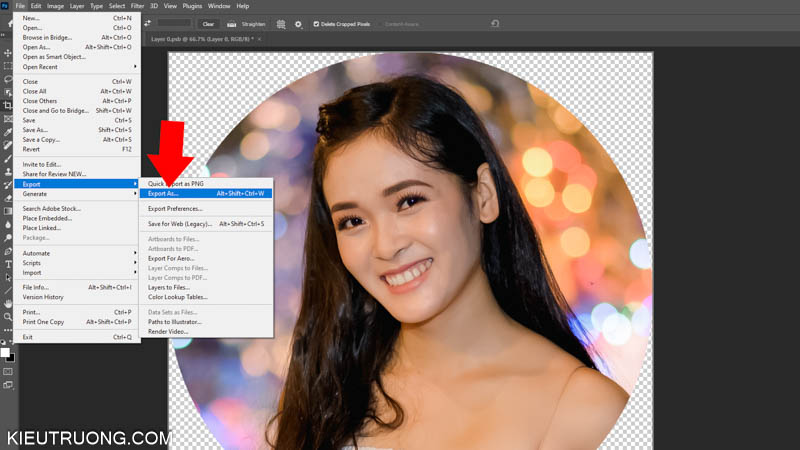Choose Save for Web (Legacy)...

[x=206, y=223]
